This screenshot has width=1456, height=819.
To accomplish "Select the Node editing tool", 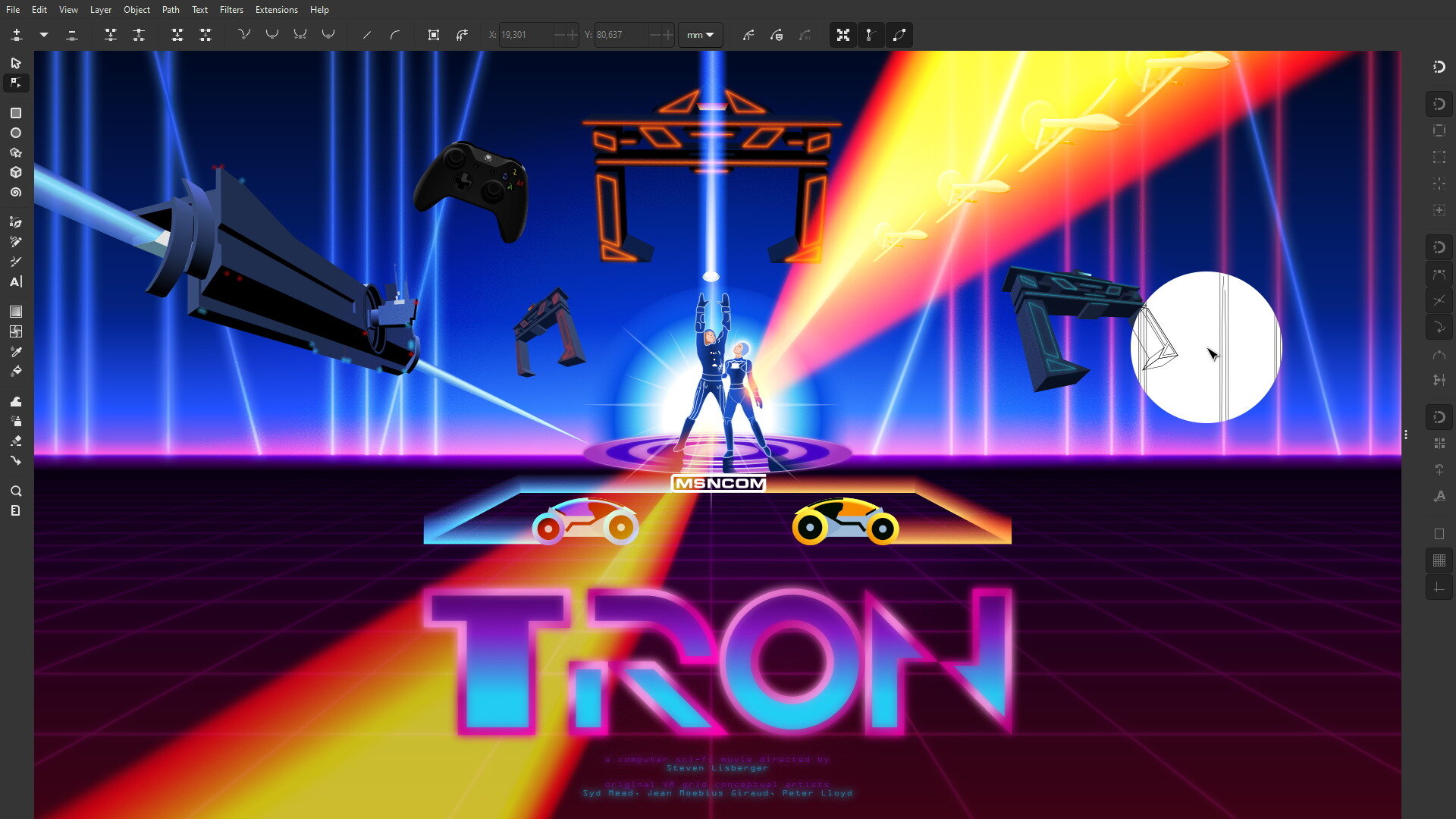I will pyautogui.click(x=15, y=83).
